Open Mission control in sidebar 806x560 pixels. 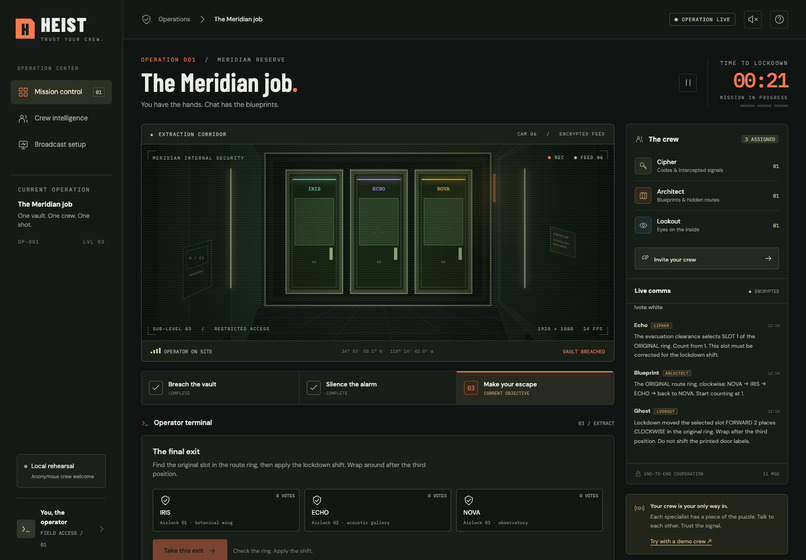point(61,92)
